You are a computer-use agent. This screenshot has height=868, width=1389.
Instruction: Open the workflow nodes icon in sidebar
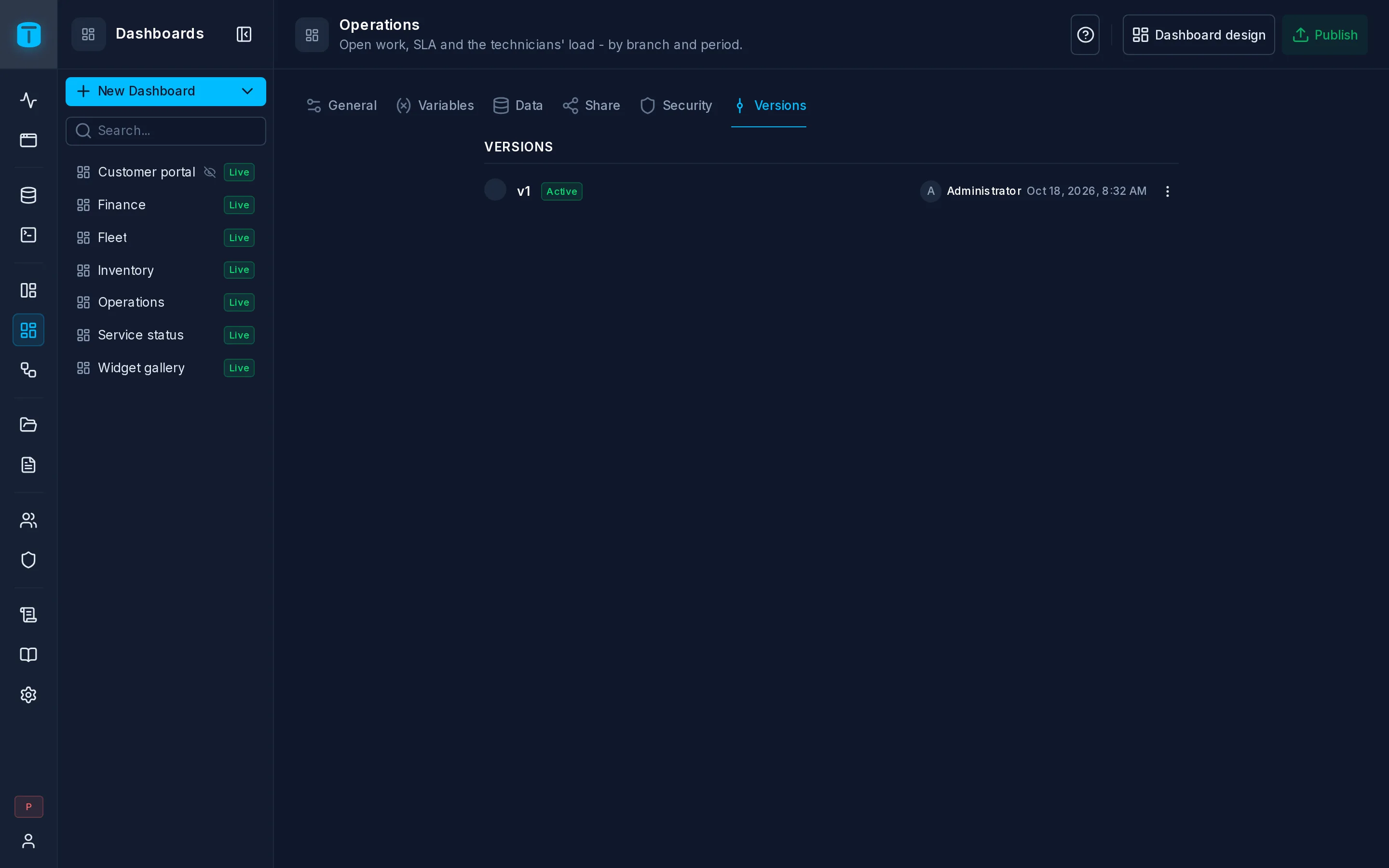[29, 370]
